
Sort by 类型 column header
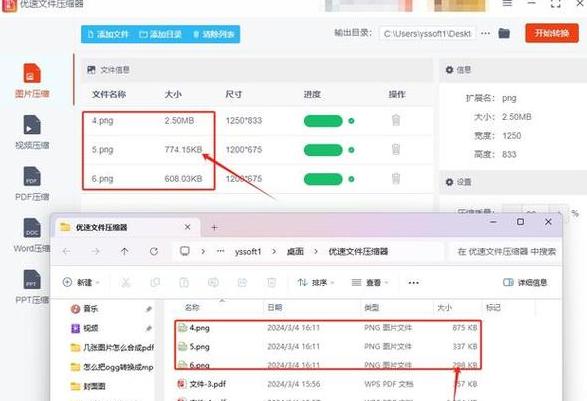tap(371, 308)
